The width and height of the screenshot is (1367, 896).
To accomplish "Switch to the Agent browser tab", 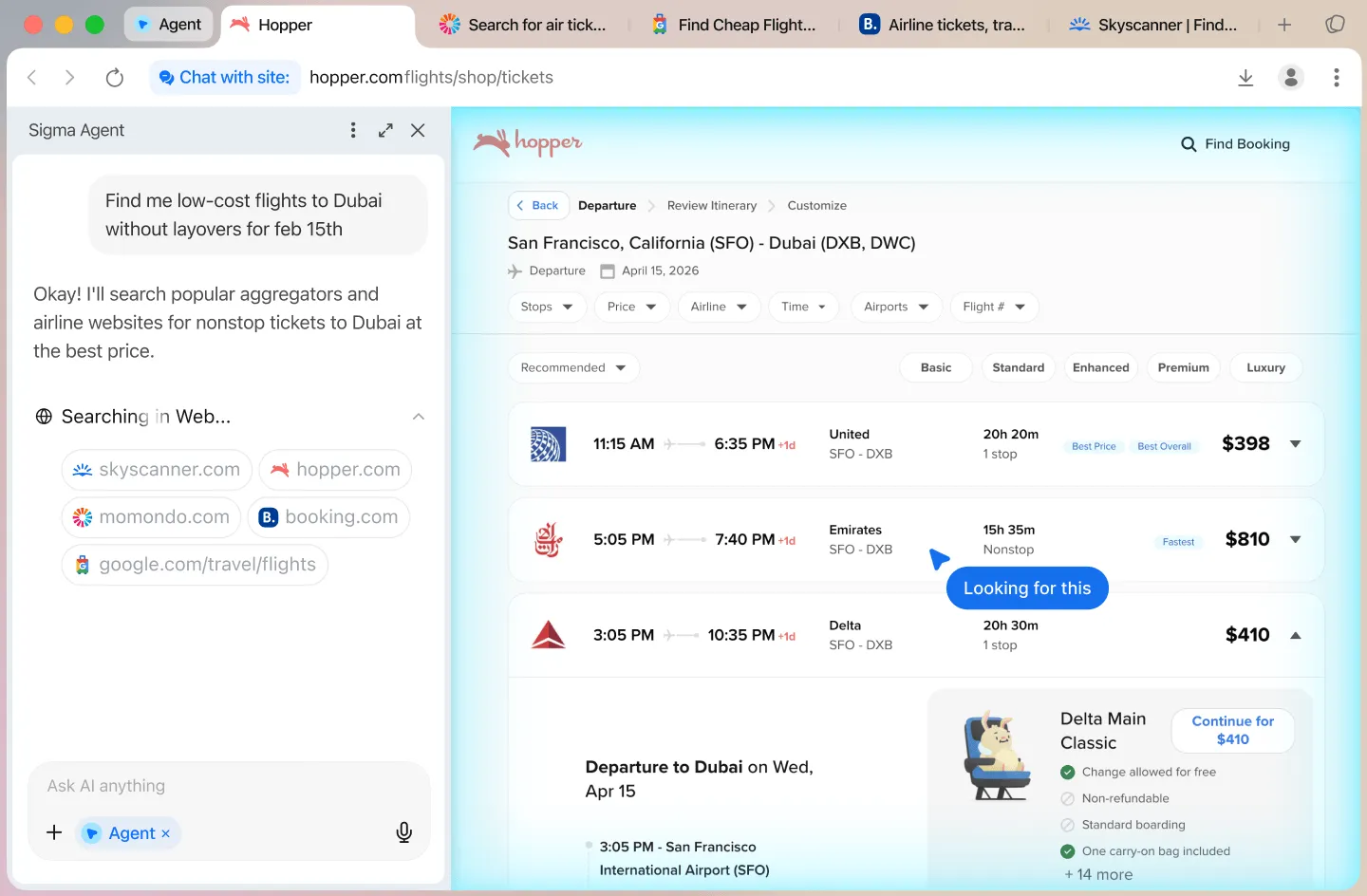I will click(x=169, y=25).
